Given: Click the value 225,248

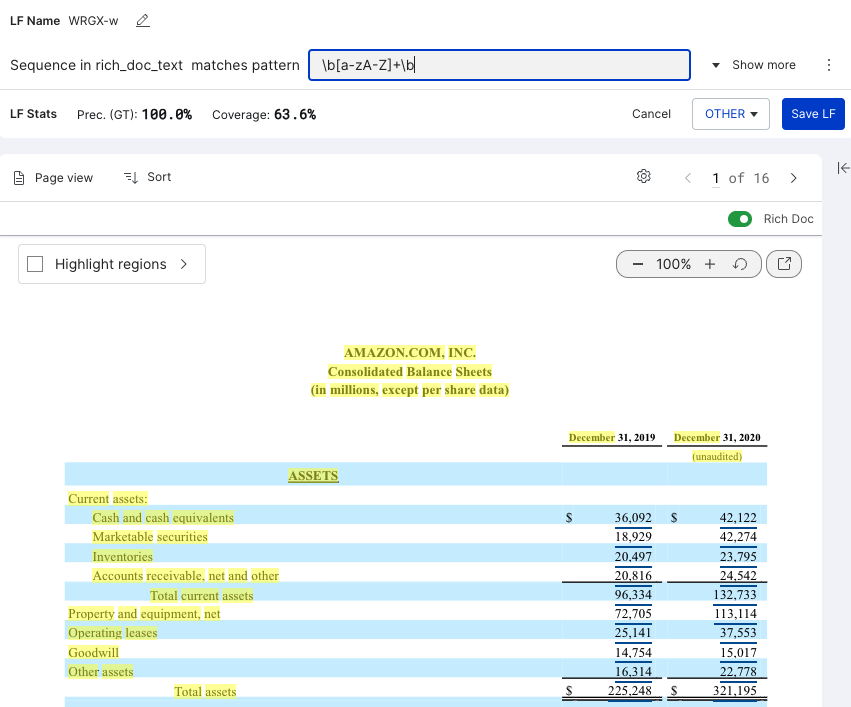Looking at the screenshot, I should coord(630,691).
